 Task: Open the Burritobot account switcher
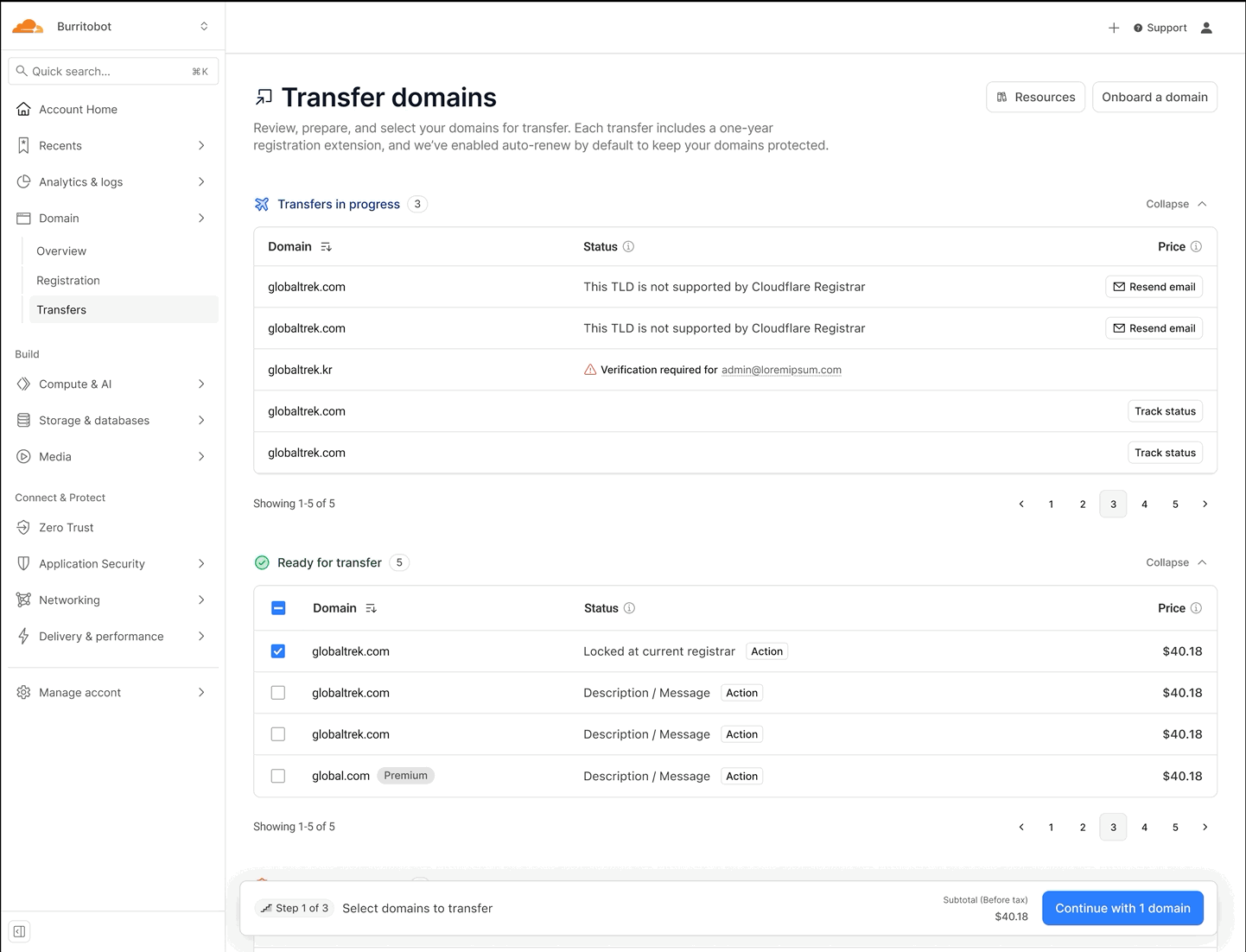pos(112,27)
